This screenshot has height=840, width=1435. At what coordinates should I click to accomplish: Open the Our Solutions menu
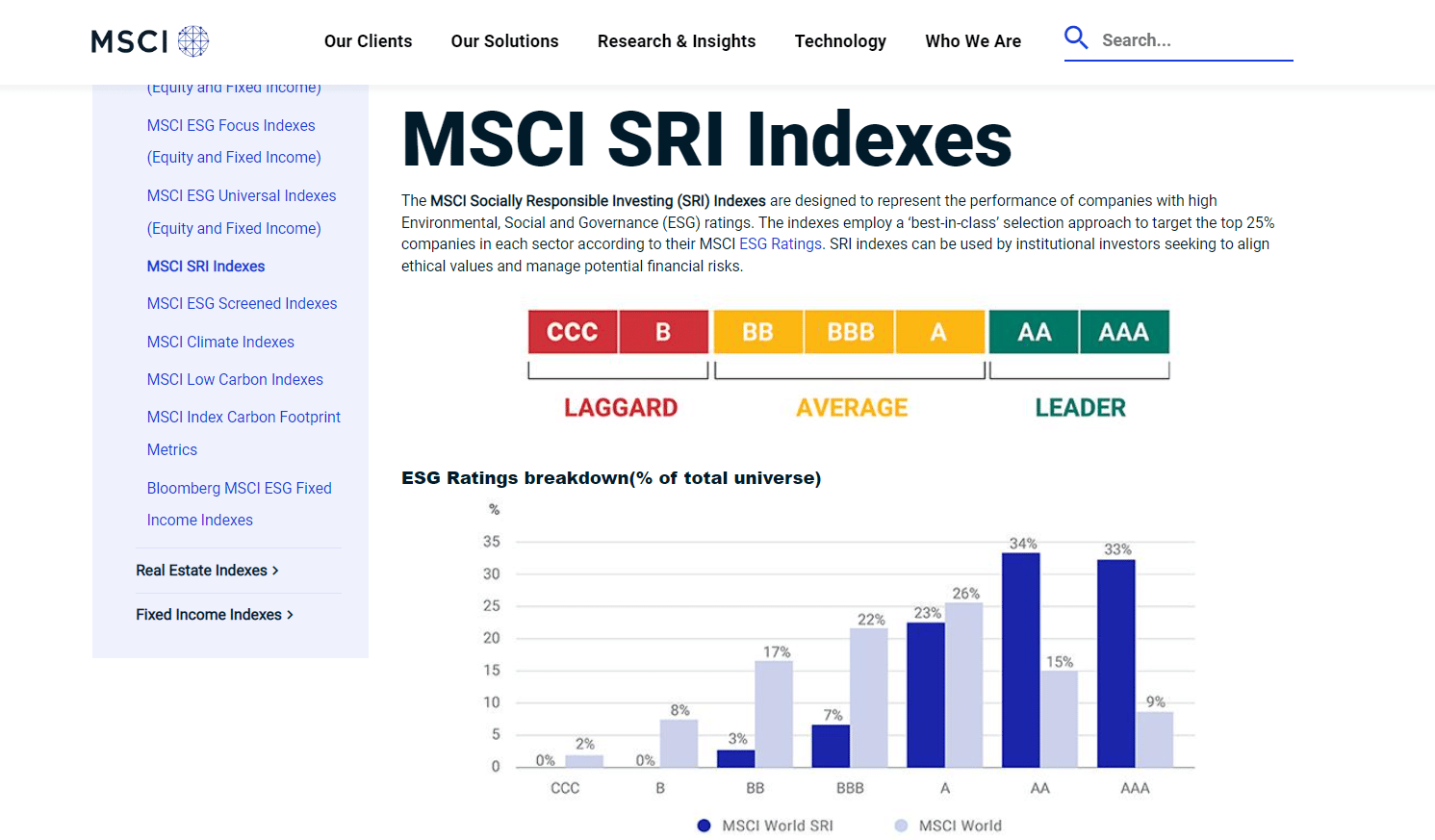click(504, 41)
